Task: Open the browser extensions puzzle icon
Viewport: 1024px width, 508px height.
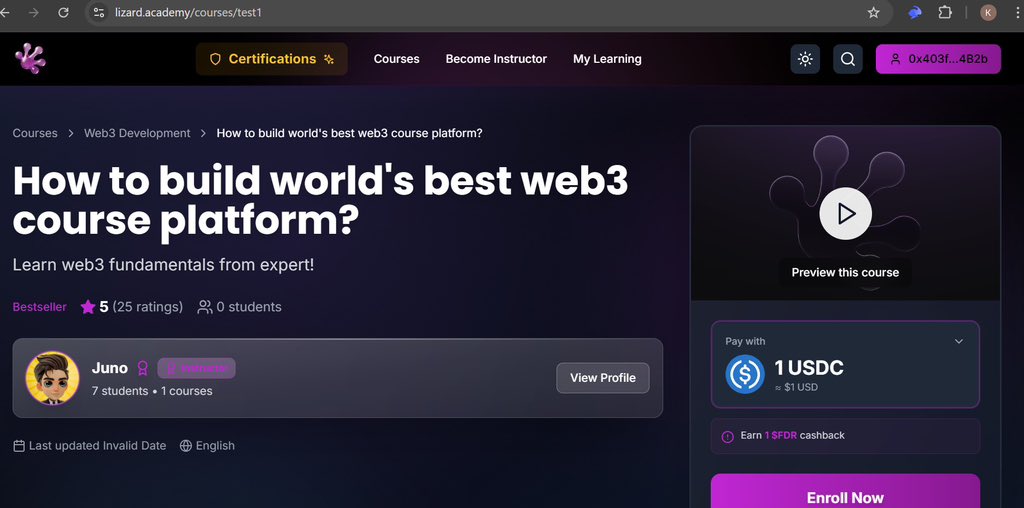Action: 945,12
